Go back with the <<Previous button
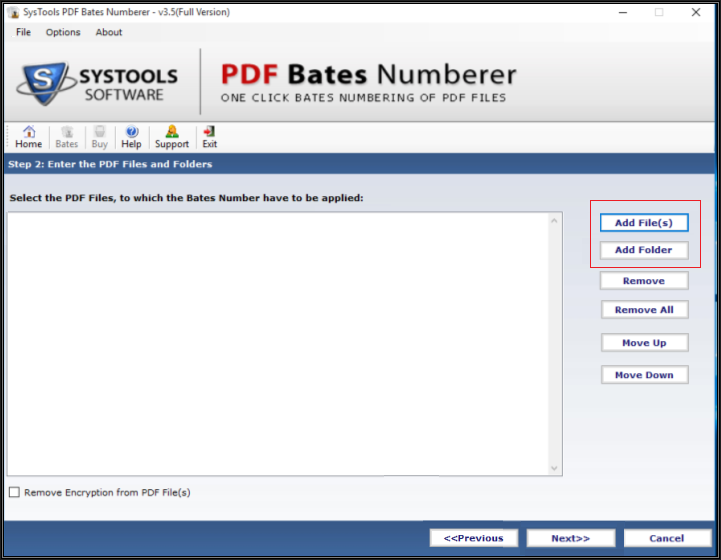 tap(474, 538)
